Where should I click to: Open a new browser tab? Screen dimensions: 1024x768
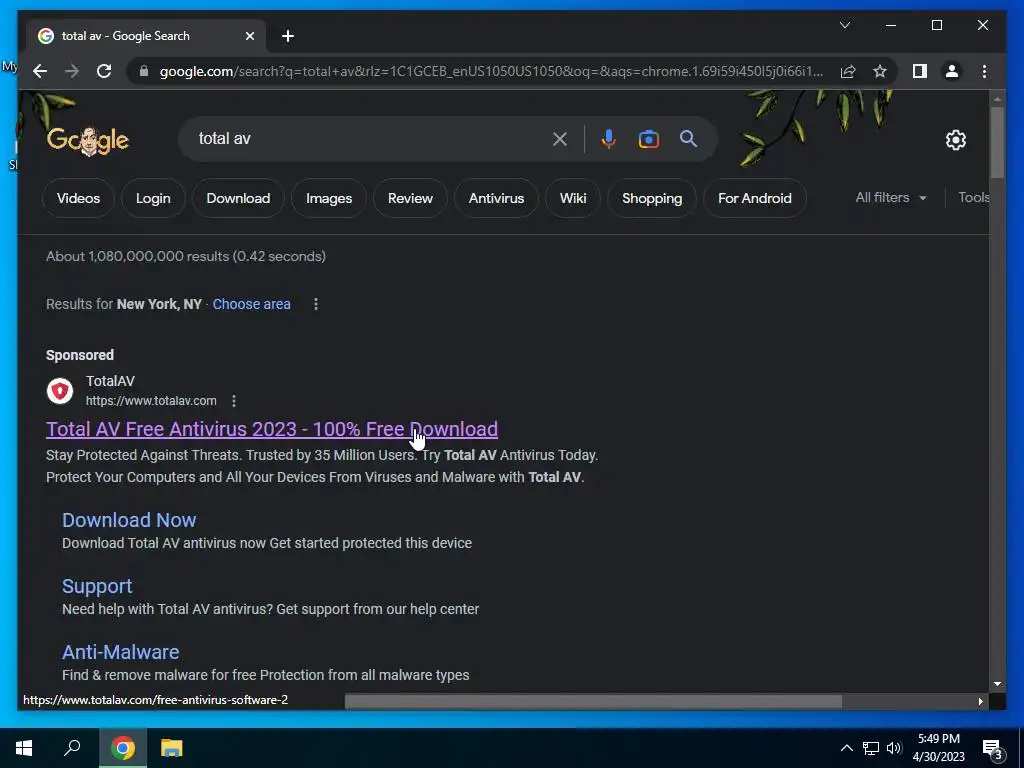coord(288,36)
